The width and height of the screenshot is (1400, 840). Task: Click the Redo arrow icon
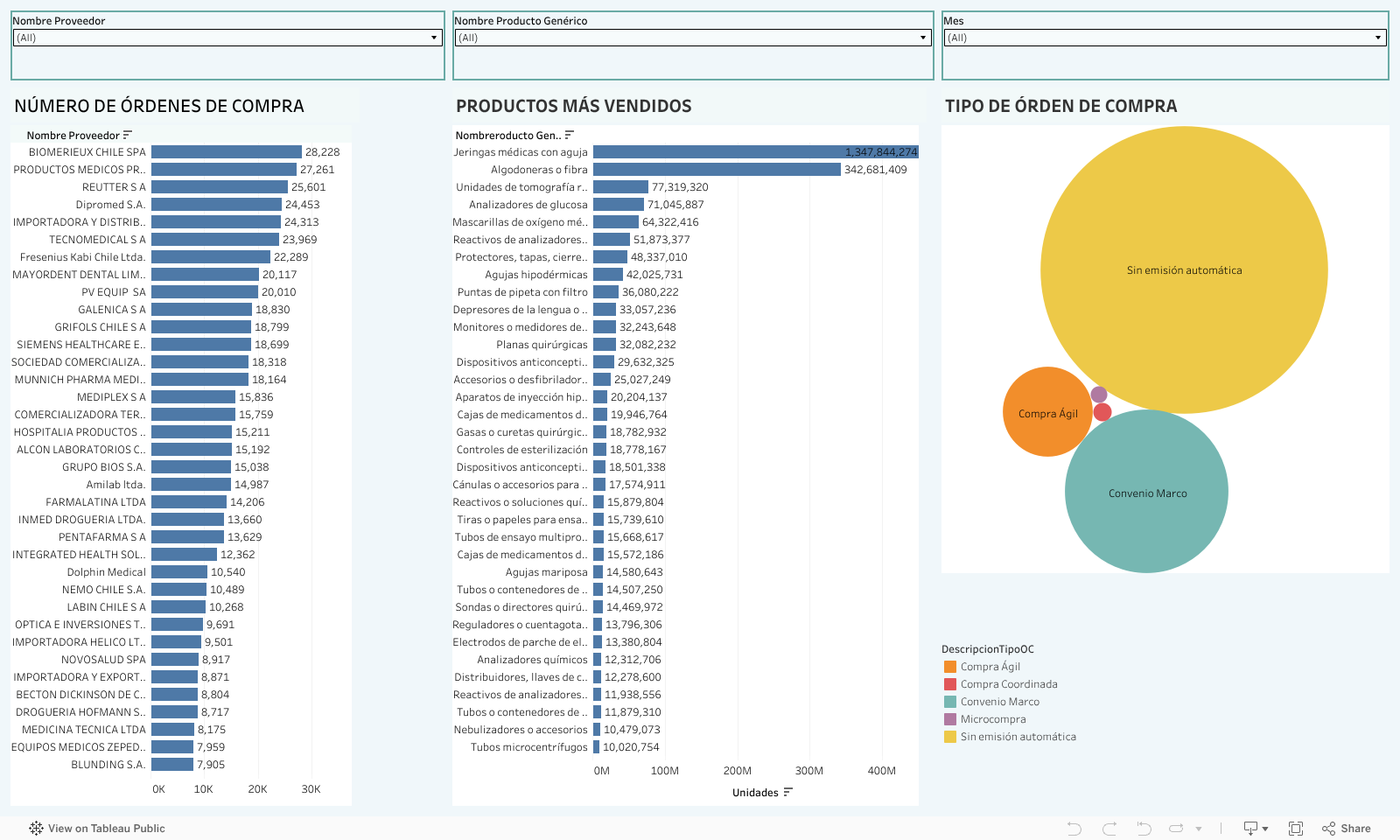(1109, 829)
